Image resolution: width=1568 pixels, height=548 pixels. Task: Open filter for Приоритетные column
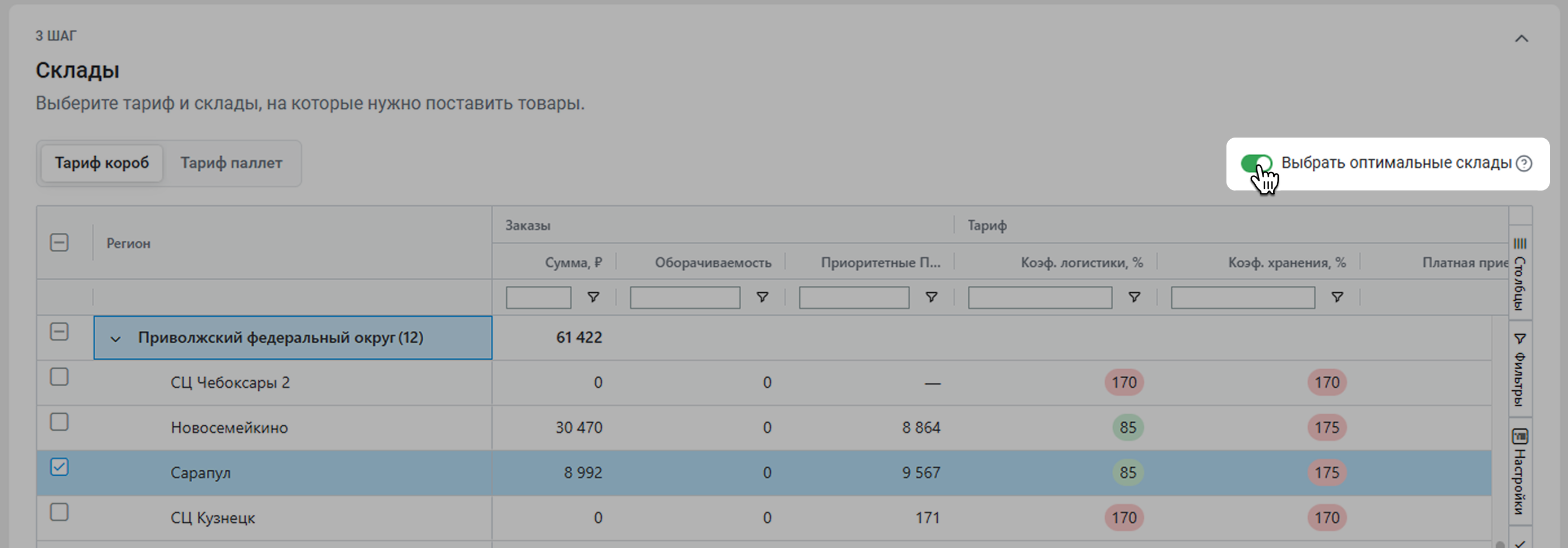coord(931,297)
